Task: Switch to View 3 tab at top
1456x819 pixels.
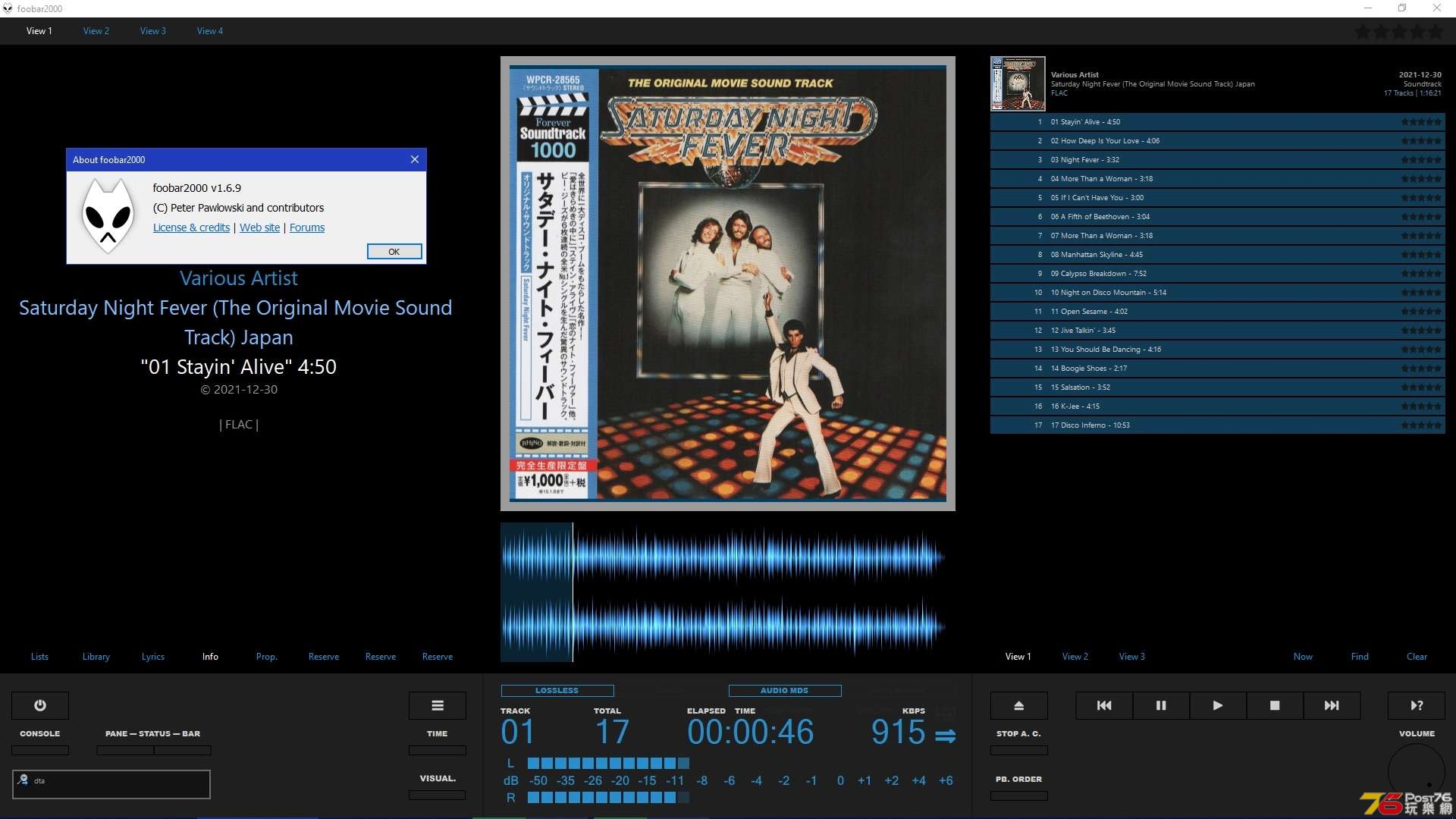Action: click(x=153, y=31)
